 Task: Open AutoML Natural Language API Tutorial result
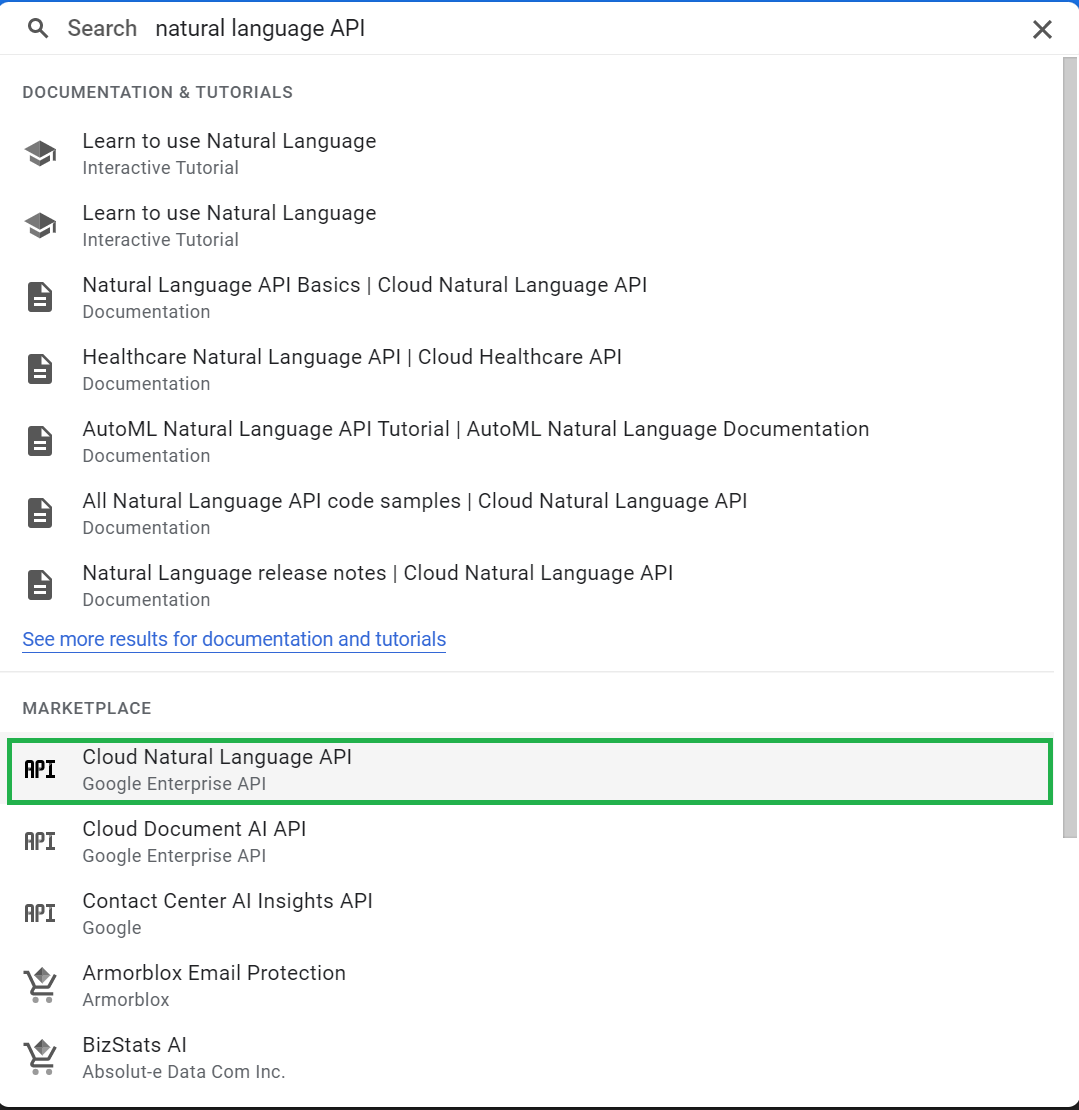pos(527,441)
